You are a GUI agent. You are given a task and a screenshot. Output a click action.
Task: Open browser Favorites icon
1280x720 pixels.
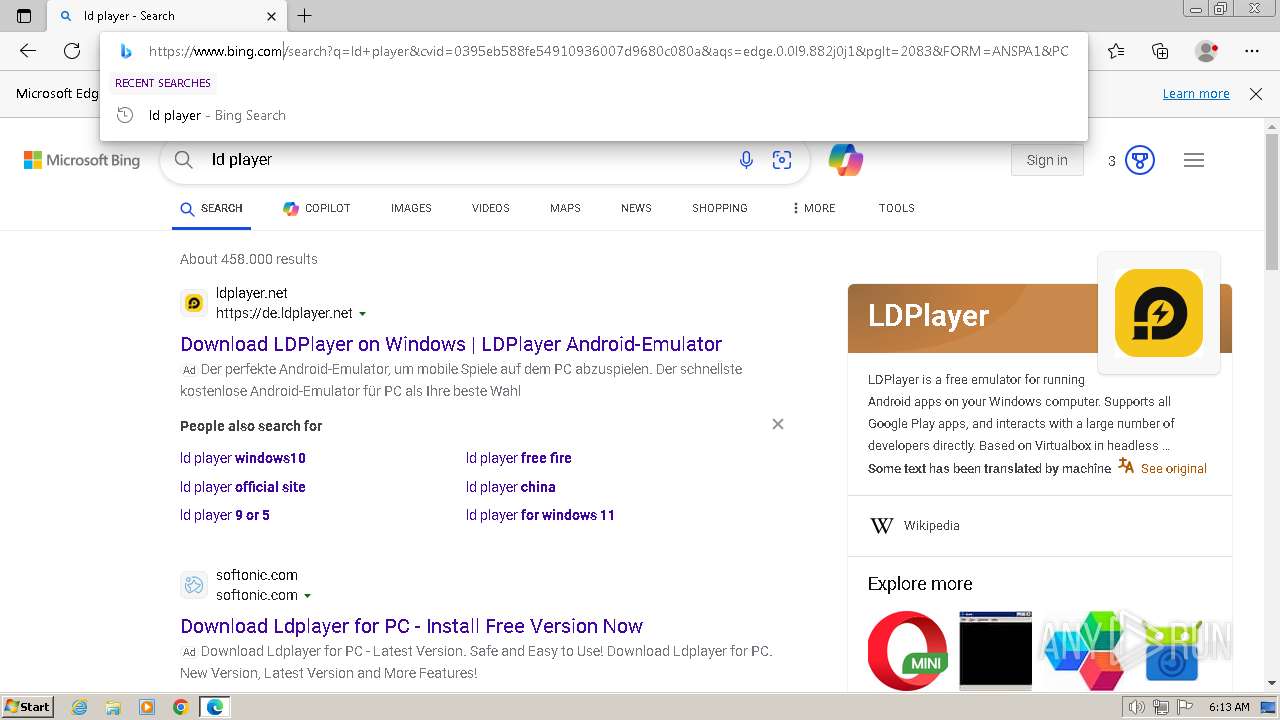[1116, 51]
